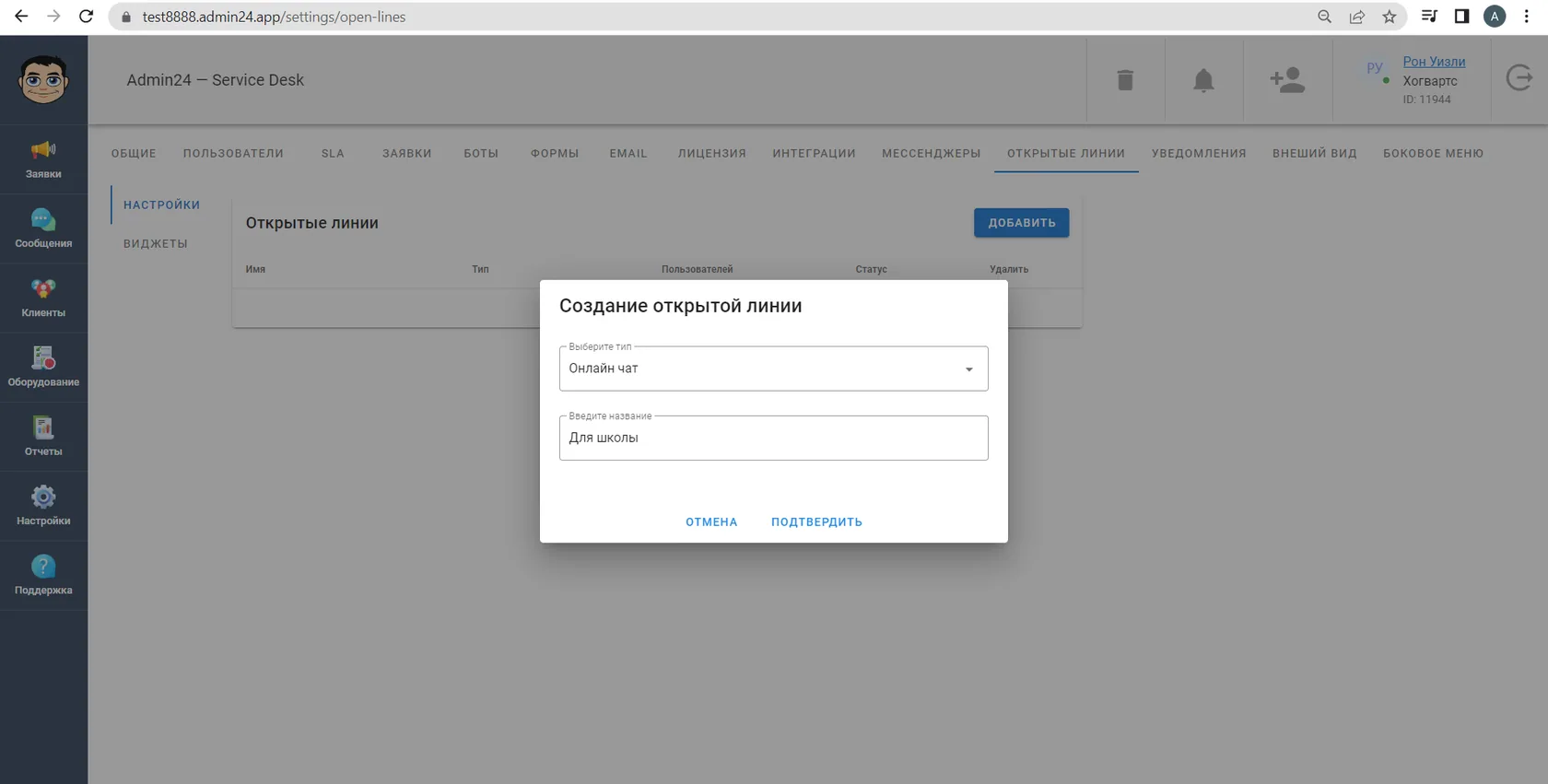Viewport: 1548px width, 784px height.
Task: Click the Добавить button
Action: 1021,222
